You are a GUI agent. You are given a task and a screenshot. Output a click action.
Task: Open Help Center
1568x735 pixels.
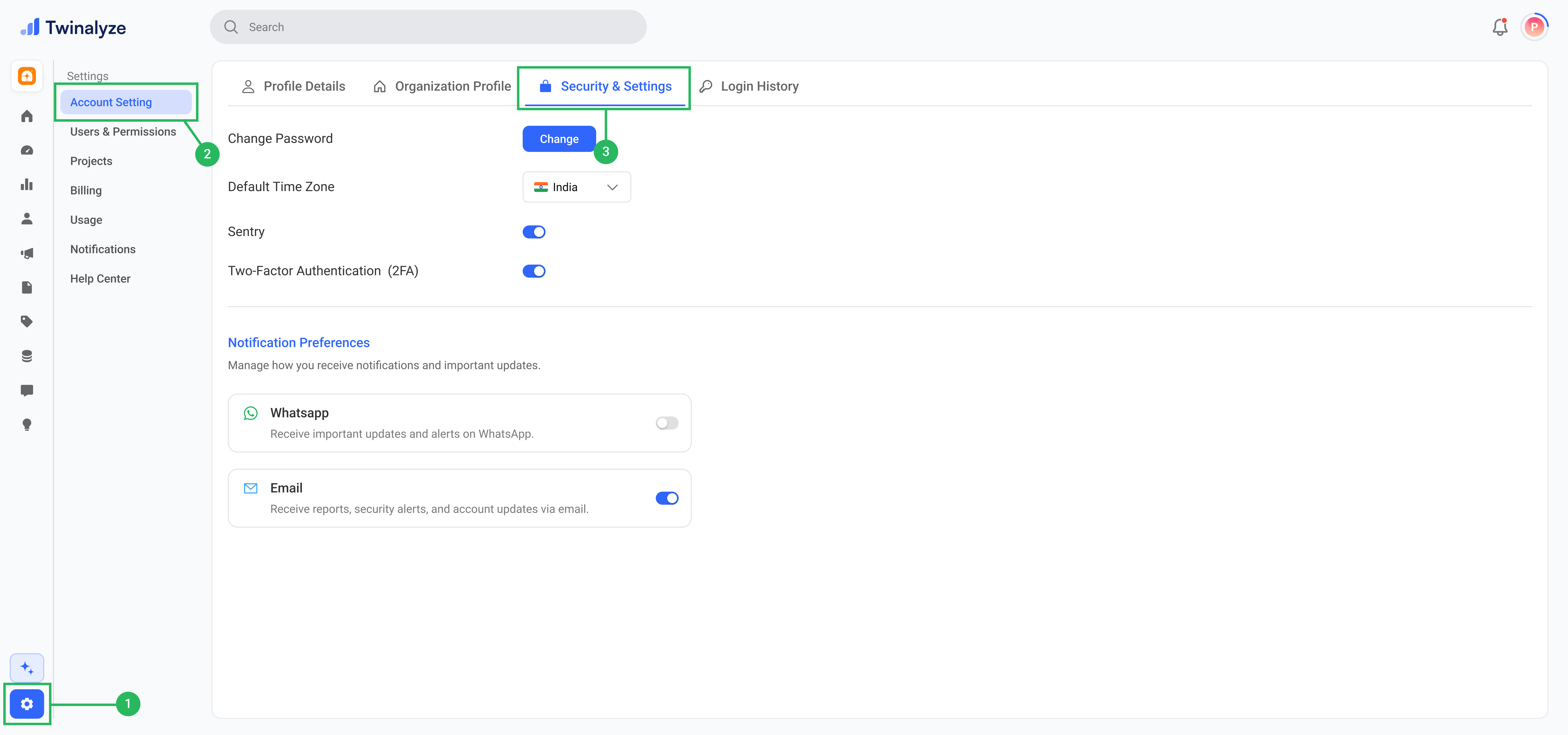(x=100, y=279)
